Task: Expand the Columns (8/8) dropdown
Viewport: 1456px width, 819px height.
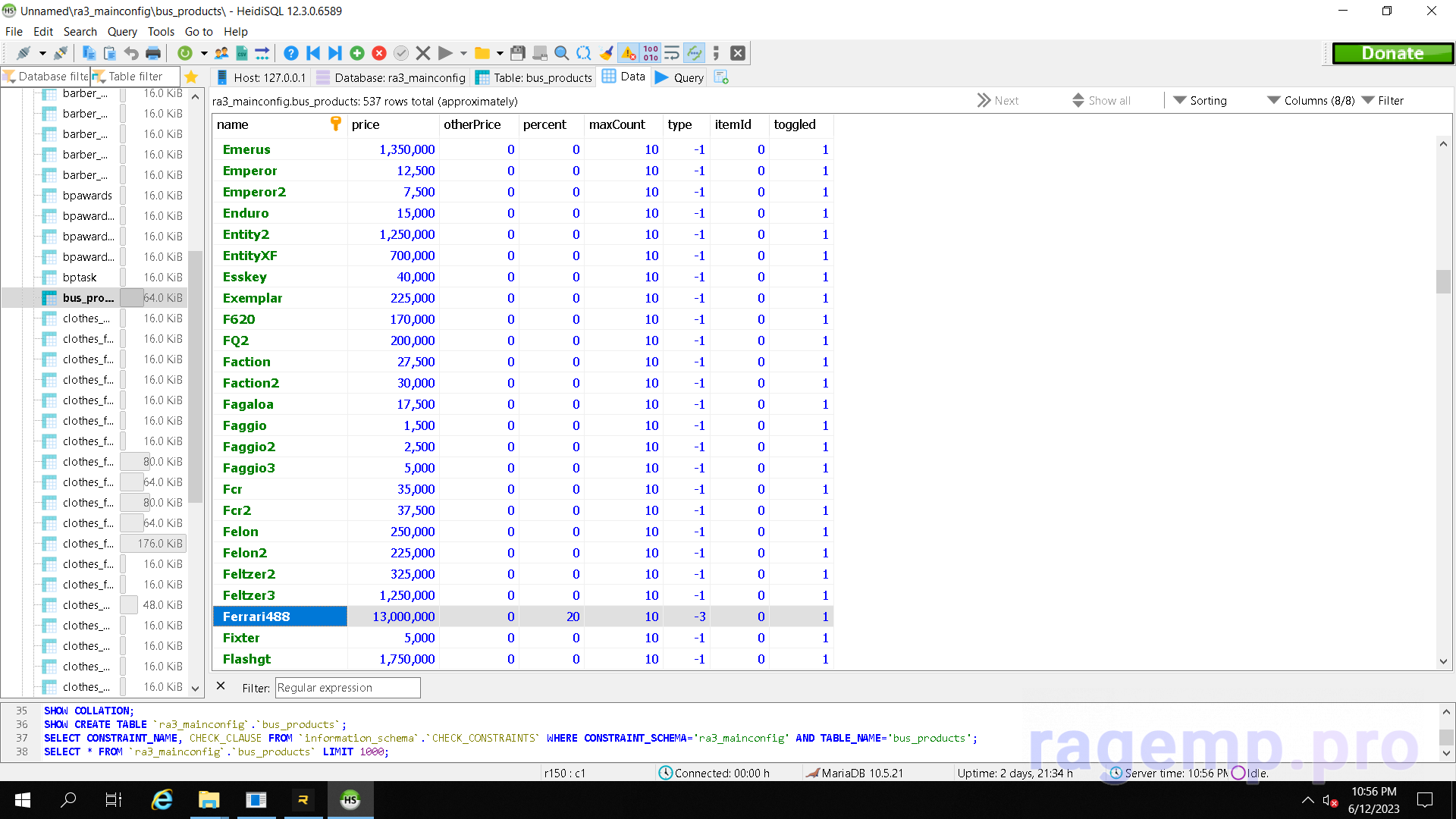Action: point(1310,100)
